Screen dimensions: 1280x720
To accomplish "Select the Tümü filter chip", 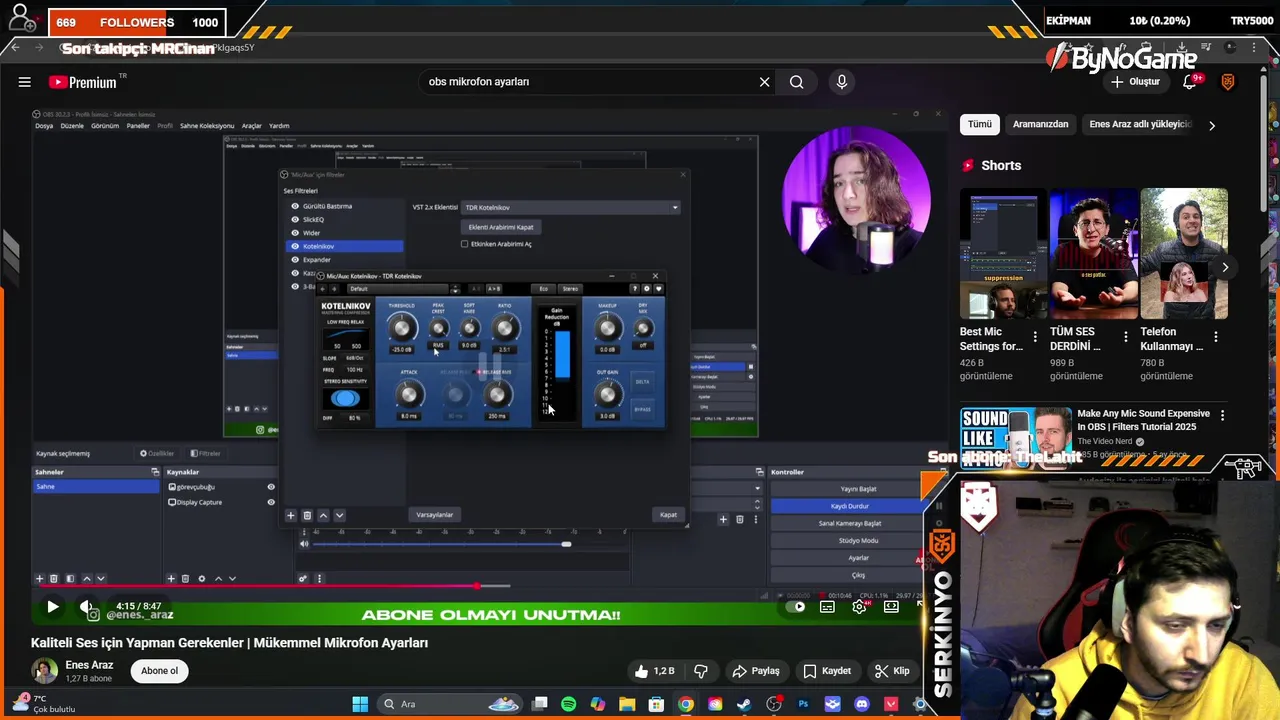I will tap(980, 124).
